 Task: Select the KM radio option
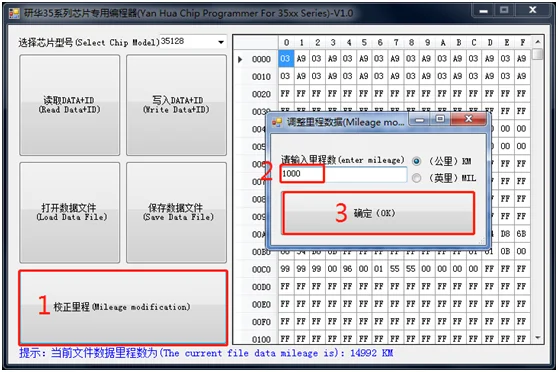tap(416, 161)
